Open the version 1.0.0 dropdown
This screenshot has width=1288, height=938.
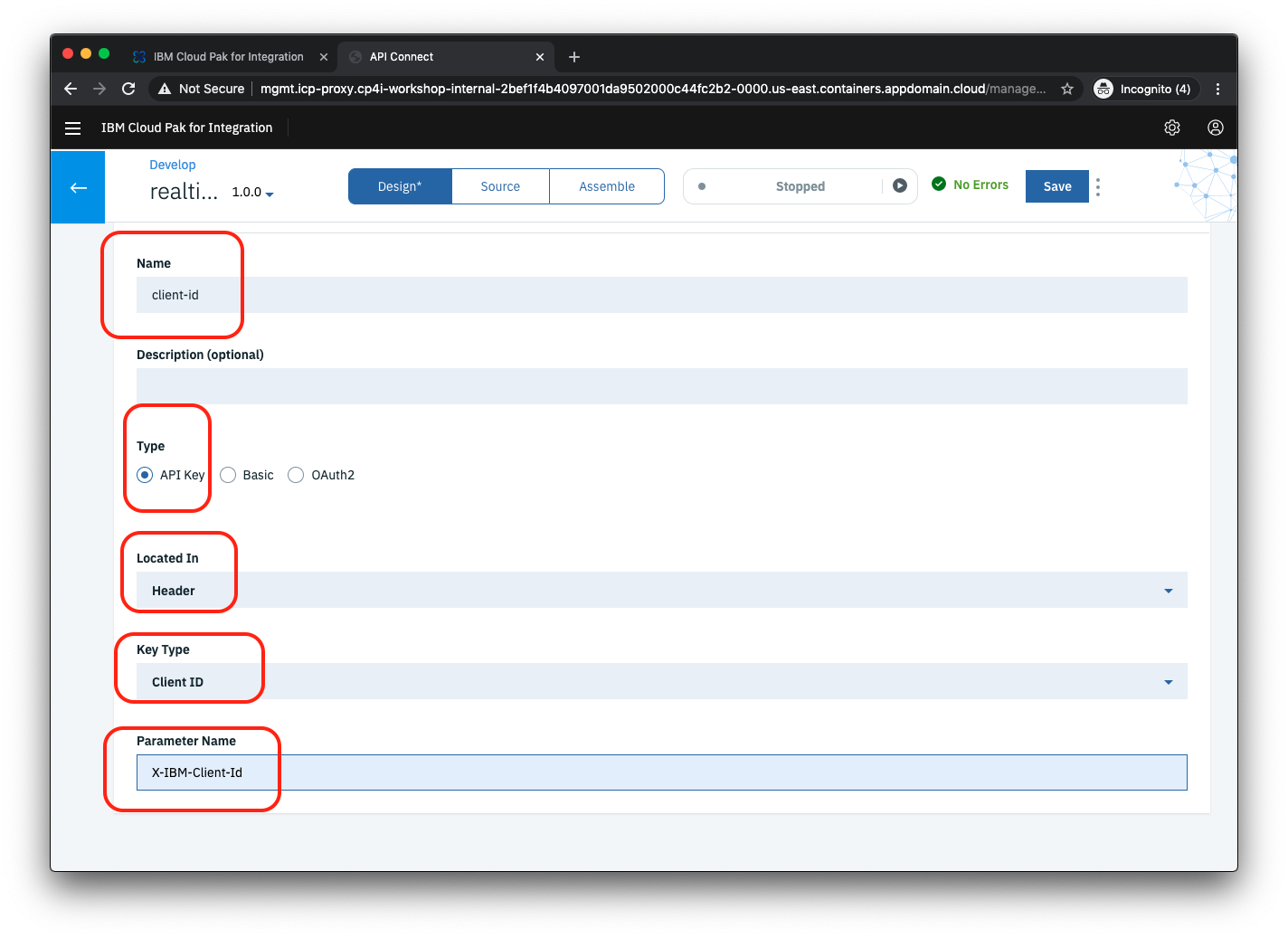[x=253, y=192]
